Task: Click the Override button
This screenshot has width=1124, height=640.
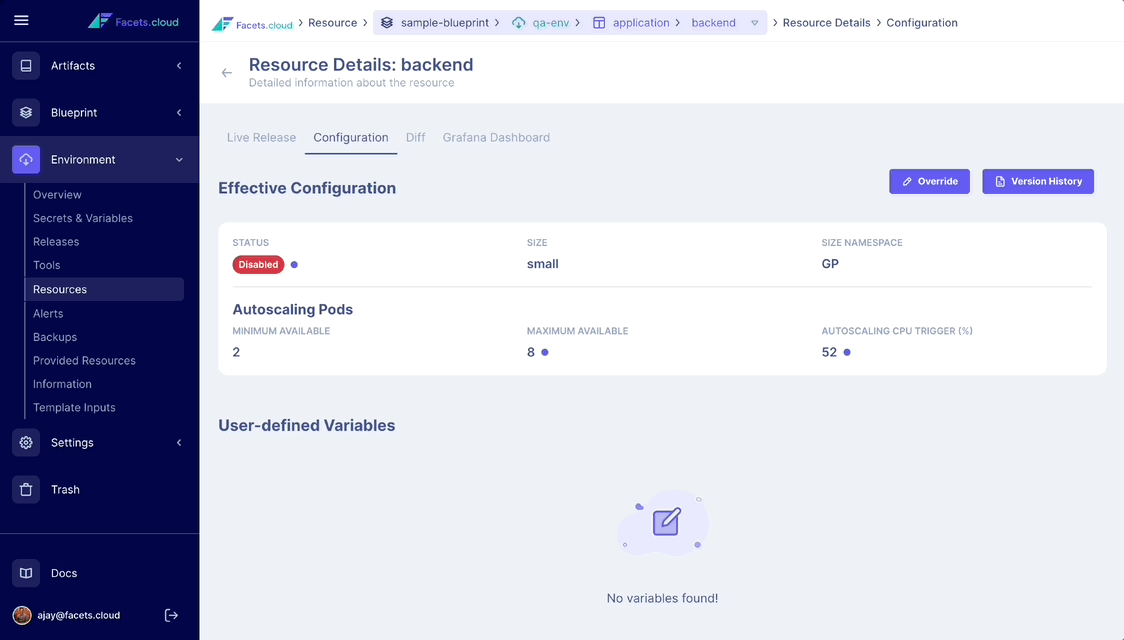Action: click(929, 181)
